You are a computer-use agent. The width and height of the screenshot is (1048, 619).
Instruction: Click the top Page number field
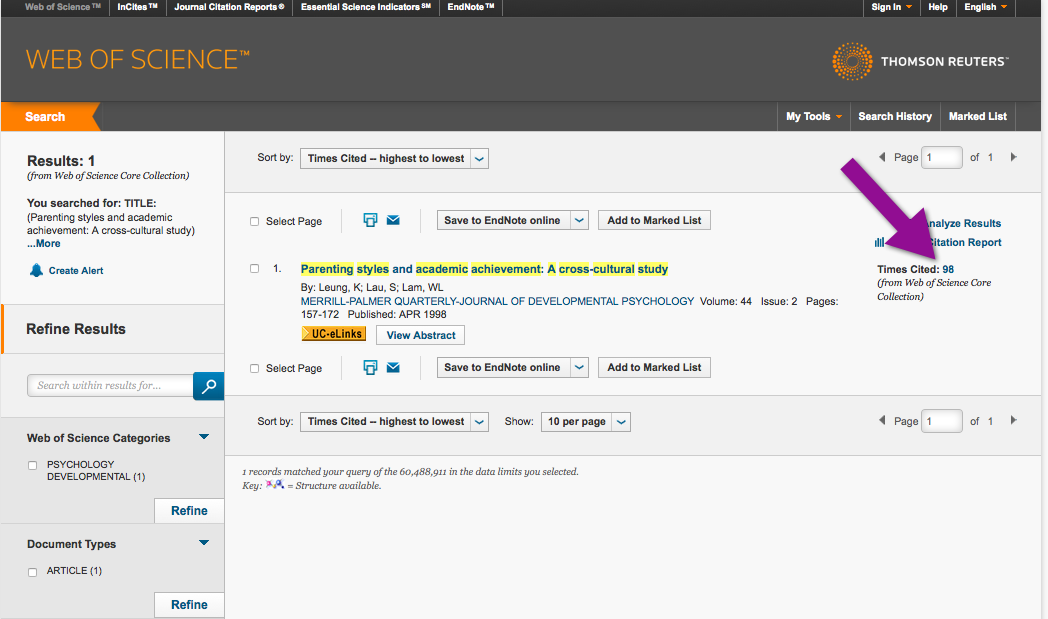941,158
